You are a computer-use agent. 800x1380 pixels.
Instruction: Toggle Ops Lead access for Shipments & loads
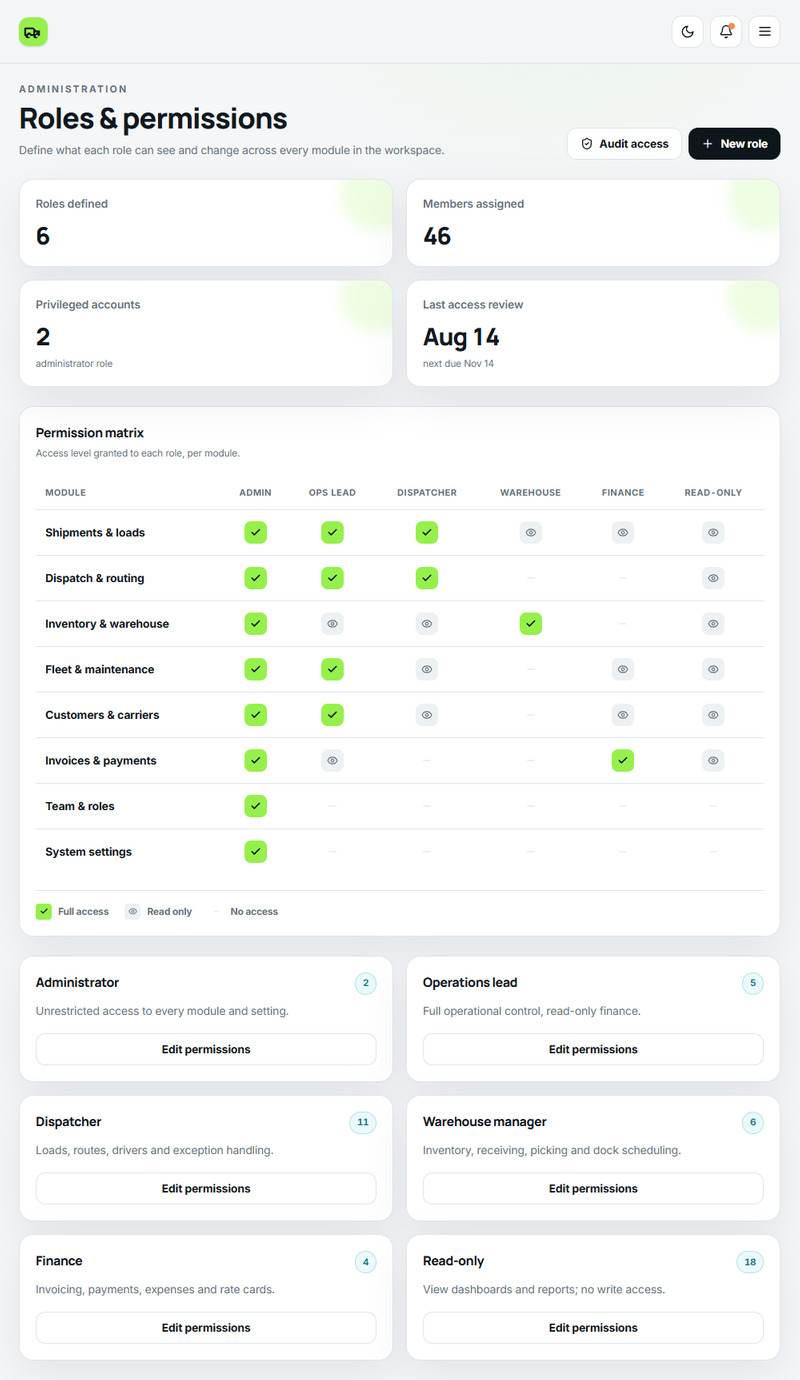click(x=332, y=533)
